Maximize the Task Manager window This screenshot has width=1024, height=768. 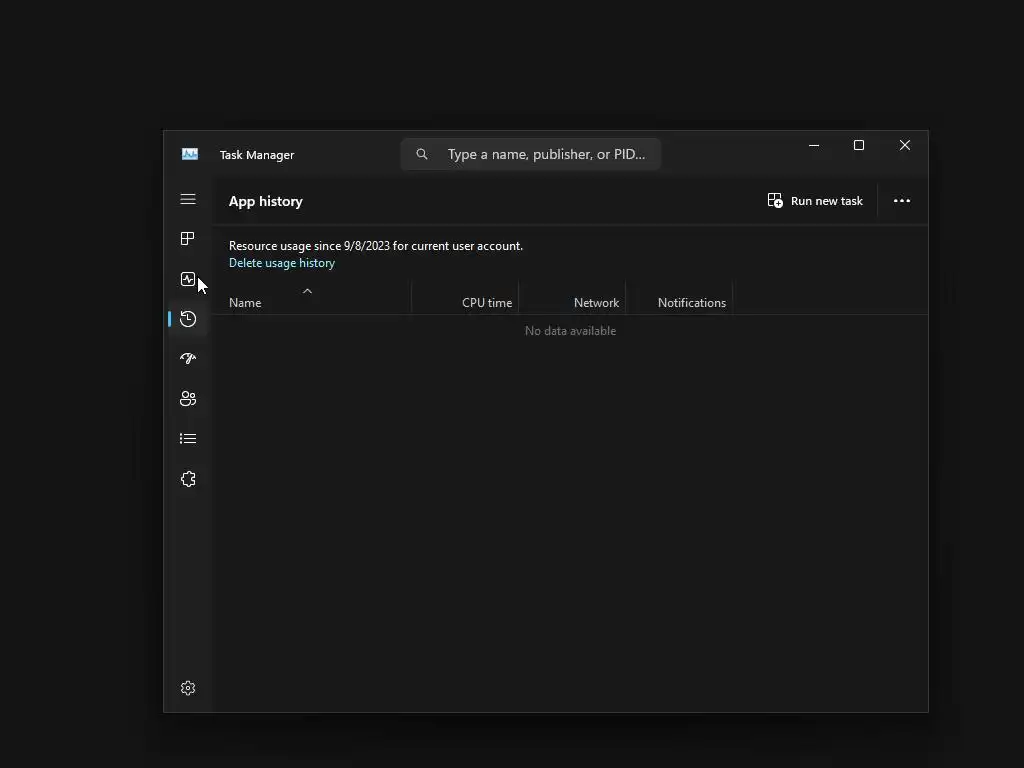click(x=859, y=145)
